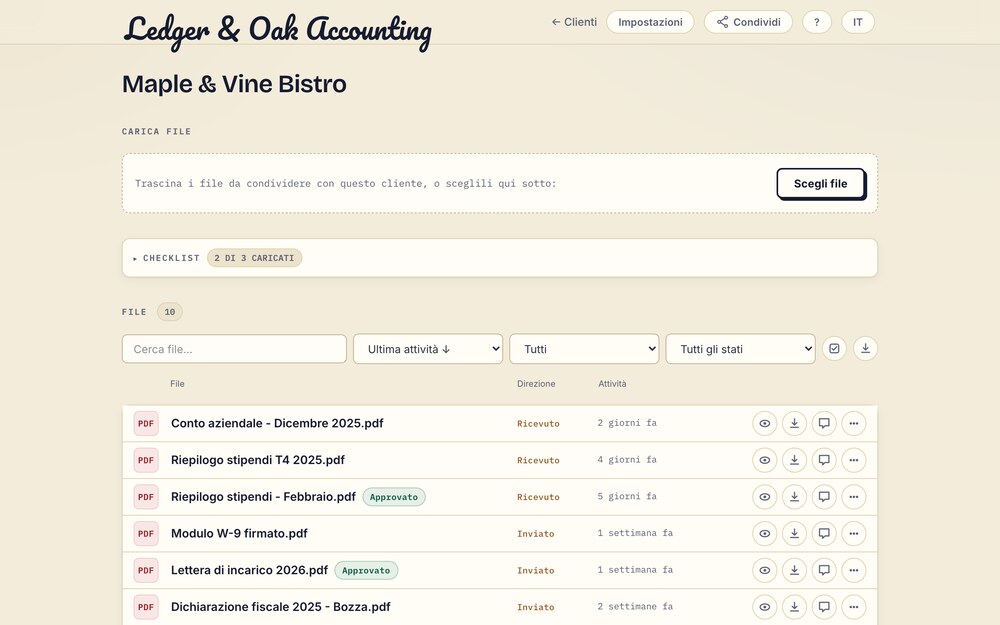The image size is (1000, 625).
Task: Preview Riepilogo stipendi T4 2025.pdf with eye icon
Action: [x=765, y=460]
